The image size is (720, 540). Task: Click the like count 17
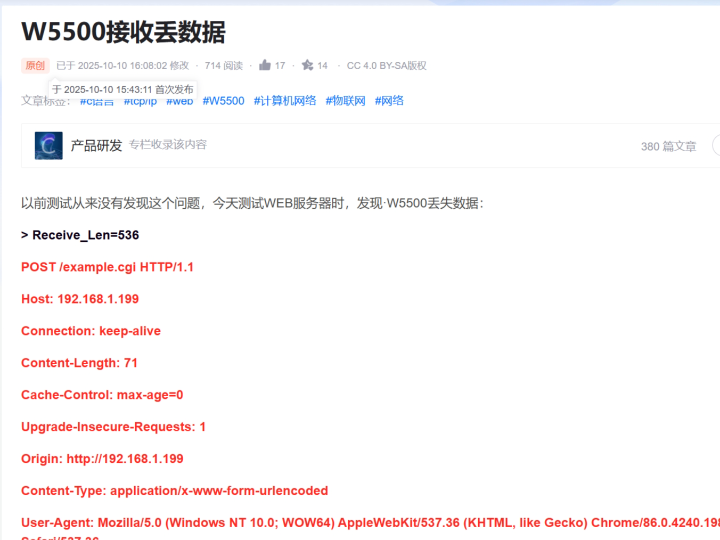coord(280,66)
